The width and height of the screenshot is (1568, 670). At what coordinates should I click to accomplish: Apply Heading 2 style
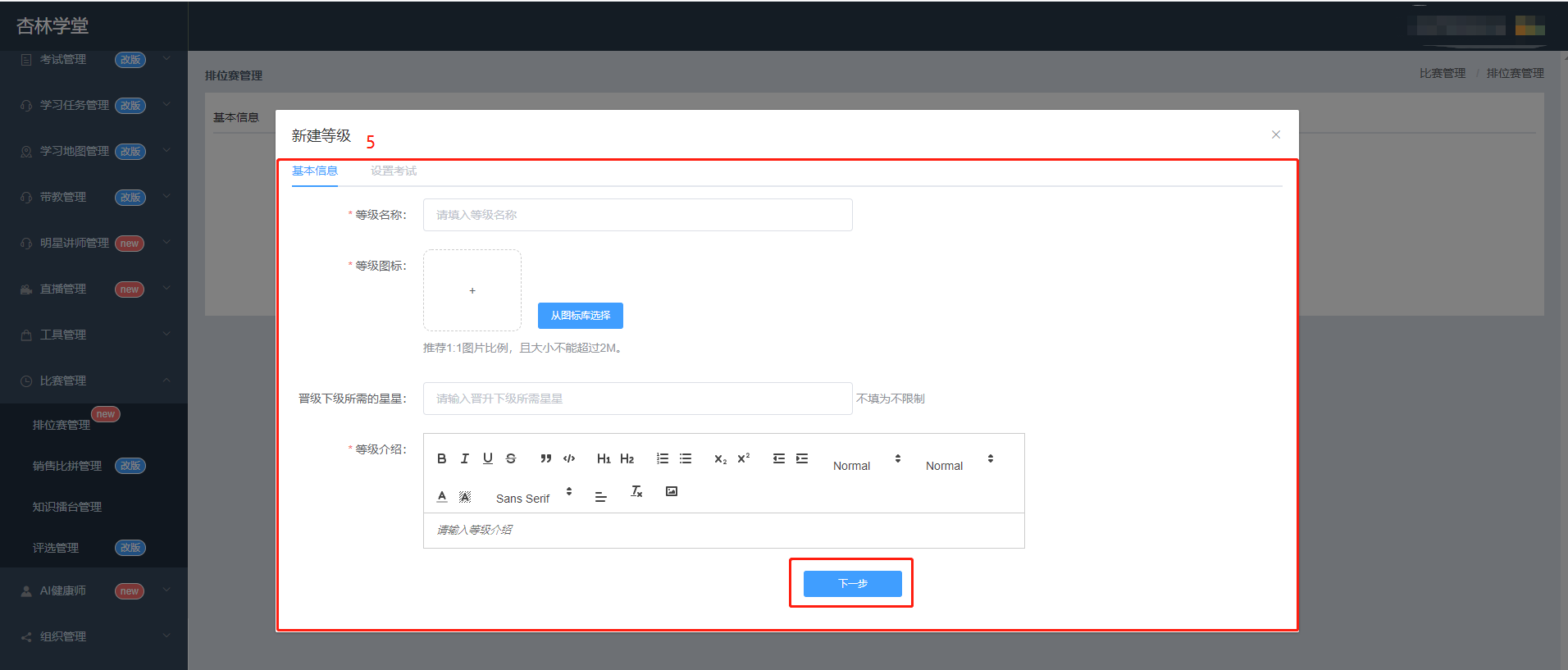627,458
